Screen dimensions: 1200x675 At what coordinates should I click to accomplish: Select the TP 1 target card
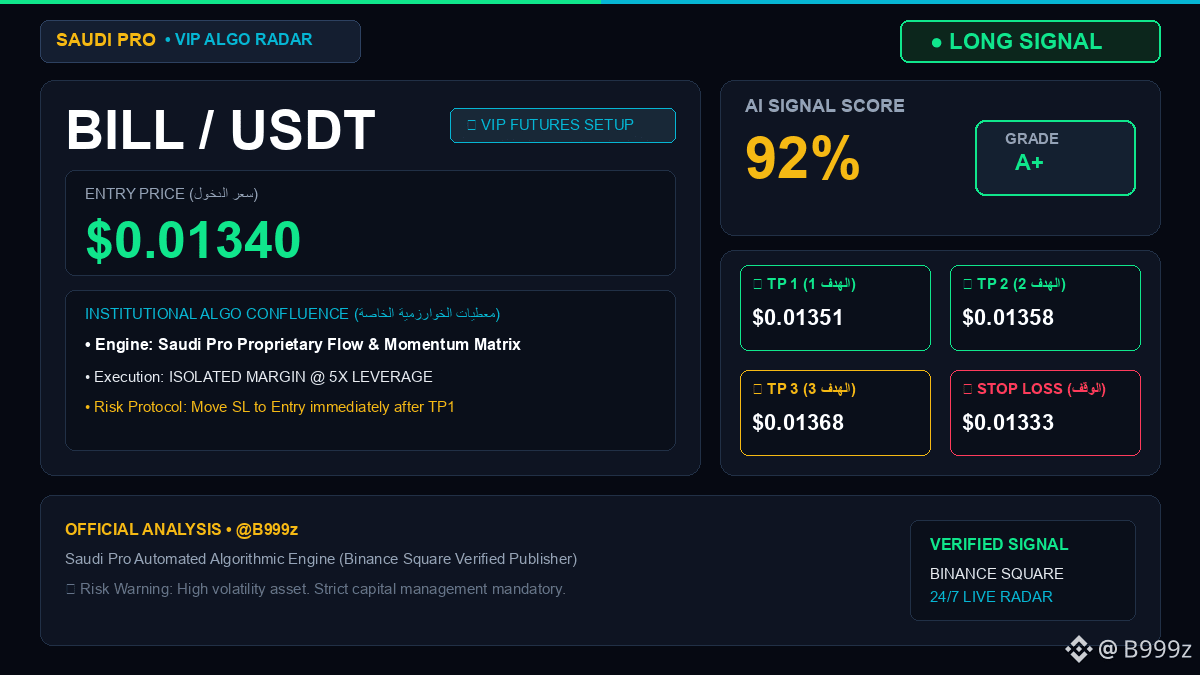pyautogui.click(x=835, y=308)
